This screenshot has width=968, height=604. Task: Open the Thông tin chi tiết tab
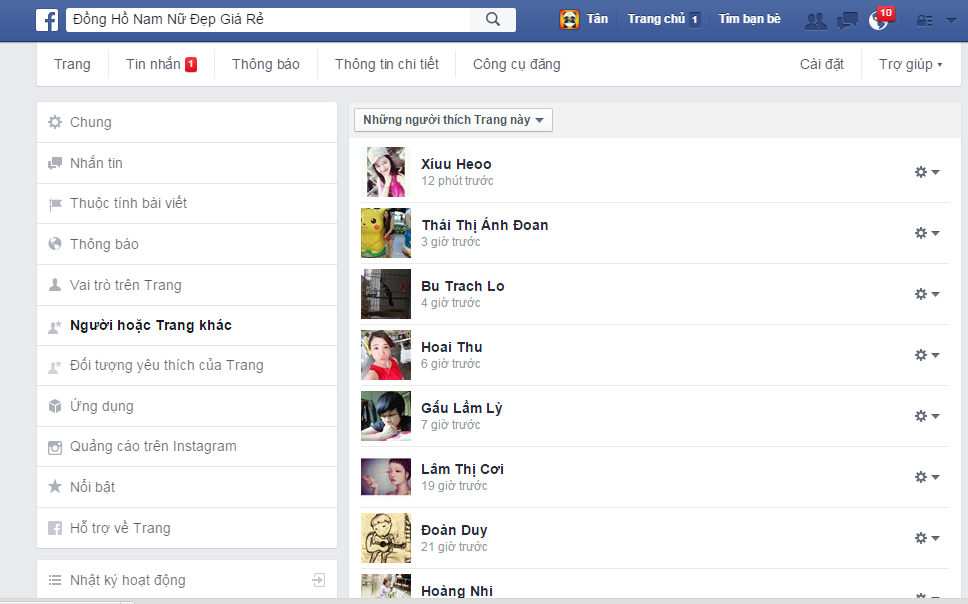tap(386, 64)
